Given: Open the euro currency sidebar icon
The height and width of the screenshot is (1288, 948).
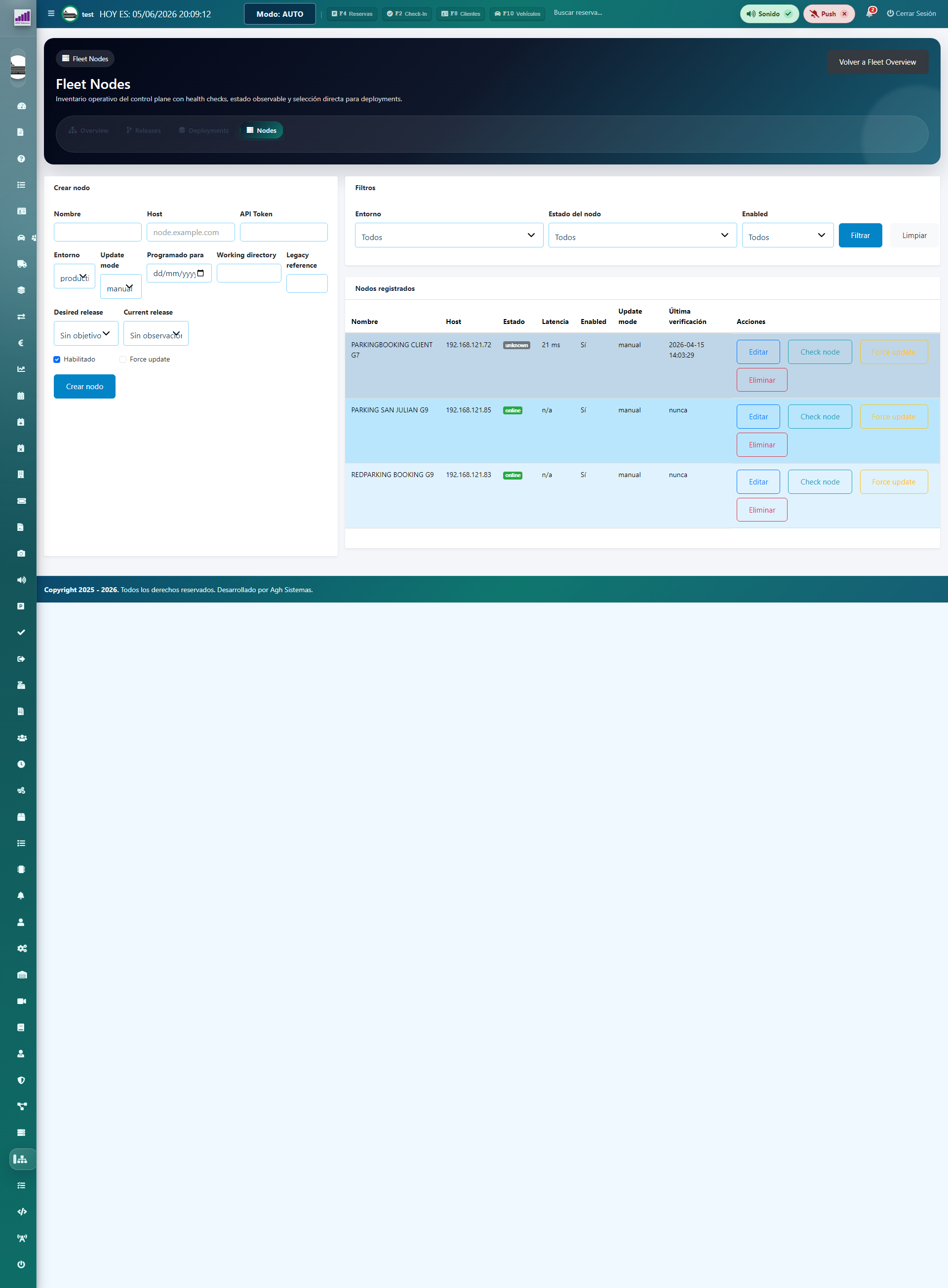Looking at the screenshot, I should click(21, 343).
